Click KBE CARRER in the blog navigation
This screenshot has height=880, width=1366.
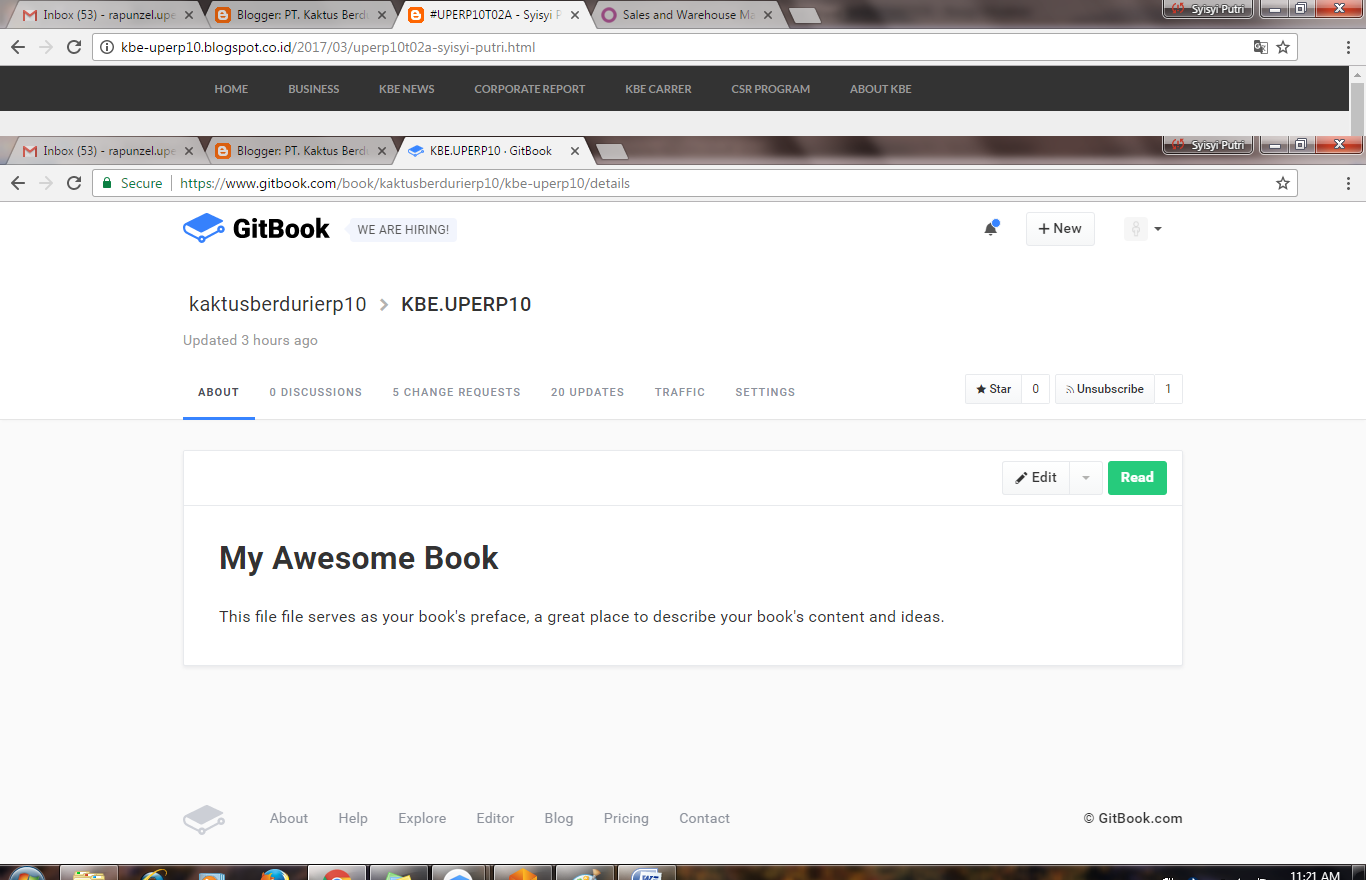click(658, 89)
